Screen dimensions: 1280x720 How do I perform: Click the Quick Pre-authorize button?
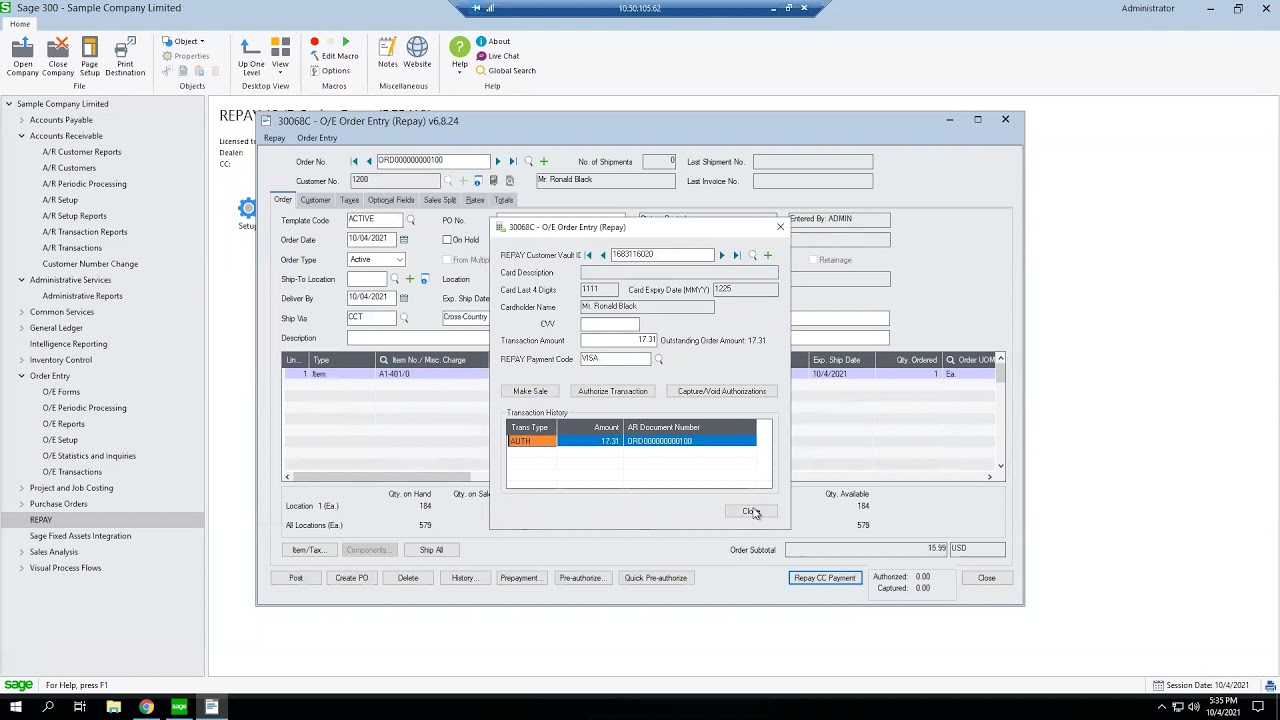[656, 578]
